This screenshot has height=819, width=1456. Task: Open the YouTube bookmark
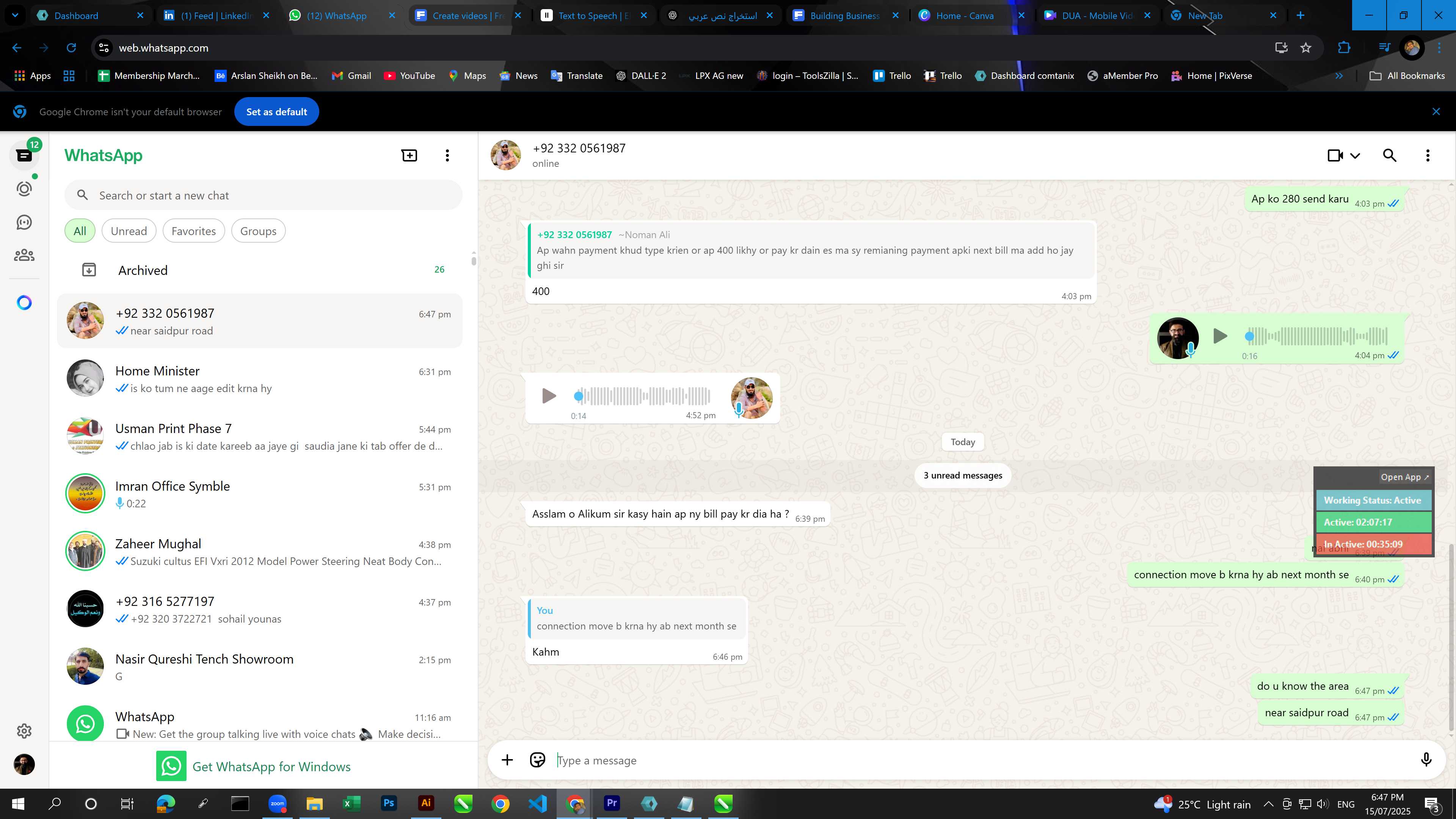coord(409,76)
